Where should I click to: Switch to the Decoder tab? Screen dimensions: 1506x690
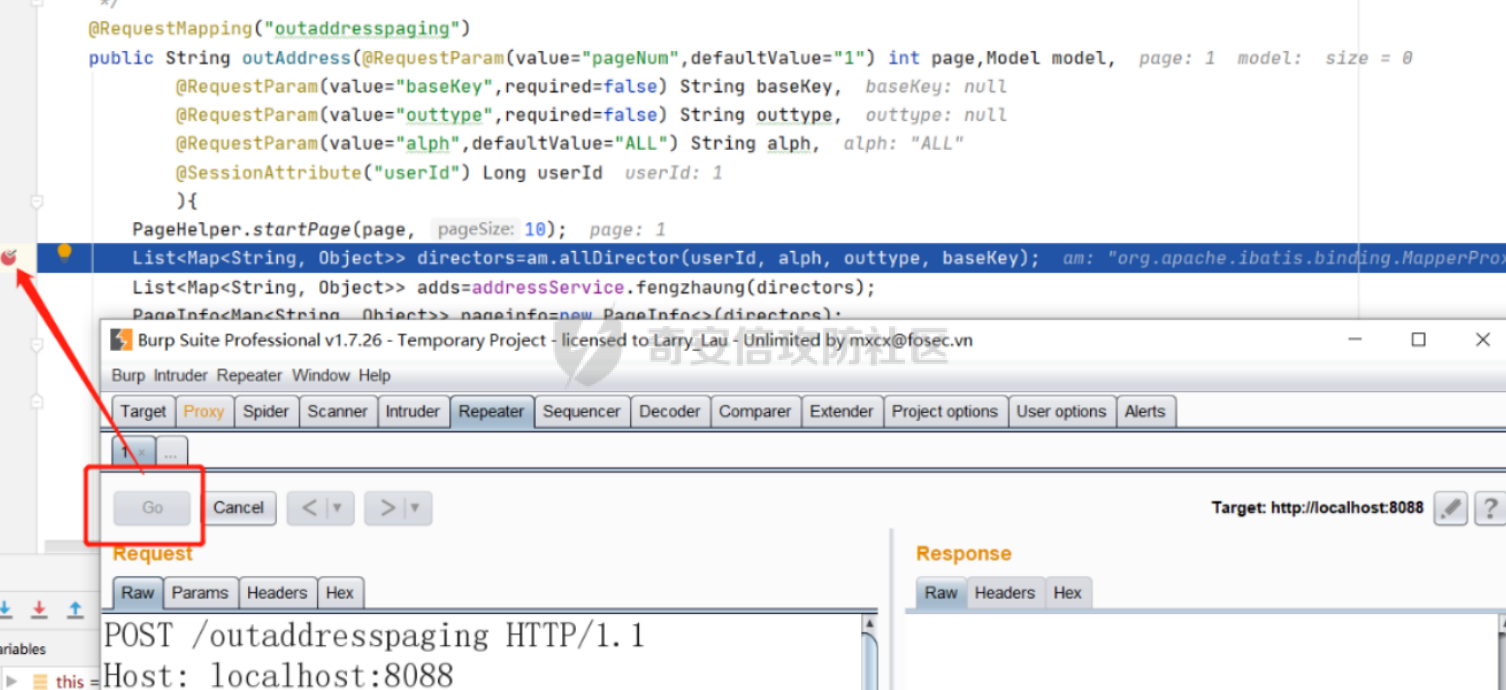click(669, 411)
